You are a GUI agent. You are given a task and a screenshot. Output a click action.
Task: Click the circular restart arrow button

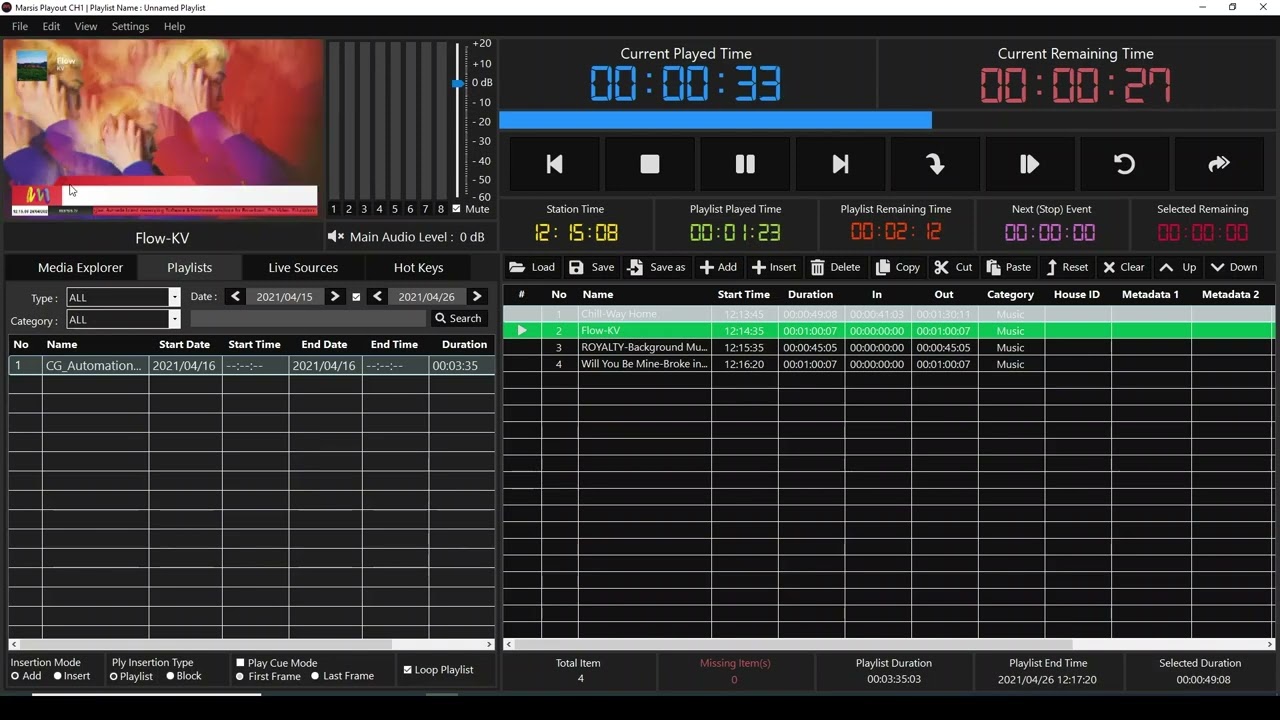(x=1124, y=164)
